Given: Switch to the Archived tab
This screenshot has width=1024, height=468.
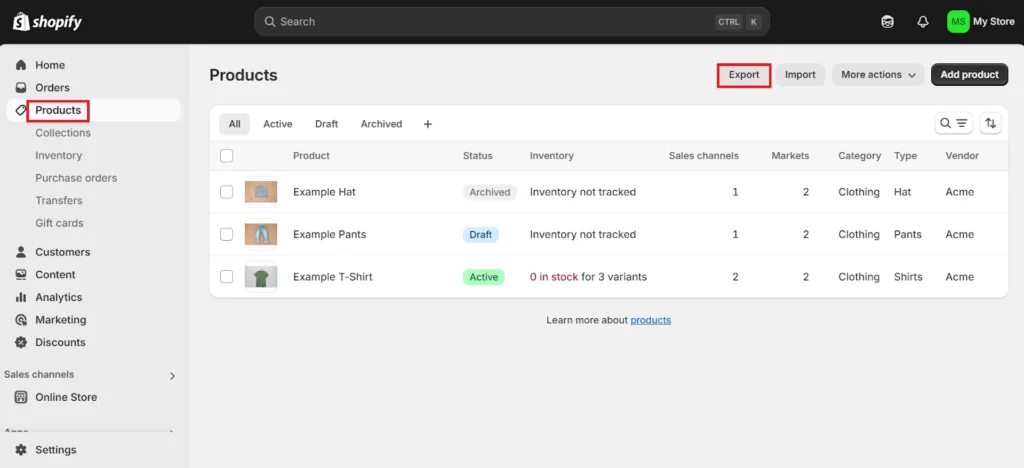Looking at the screenshot, I should (381, 124).
